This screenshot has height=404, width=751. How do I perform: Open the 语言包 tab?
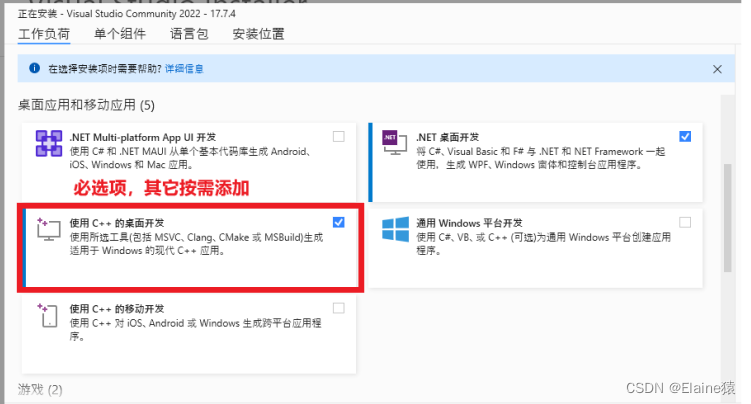click(189, 34)
